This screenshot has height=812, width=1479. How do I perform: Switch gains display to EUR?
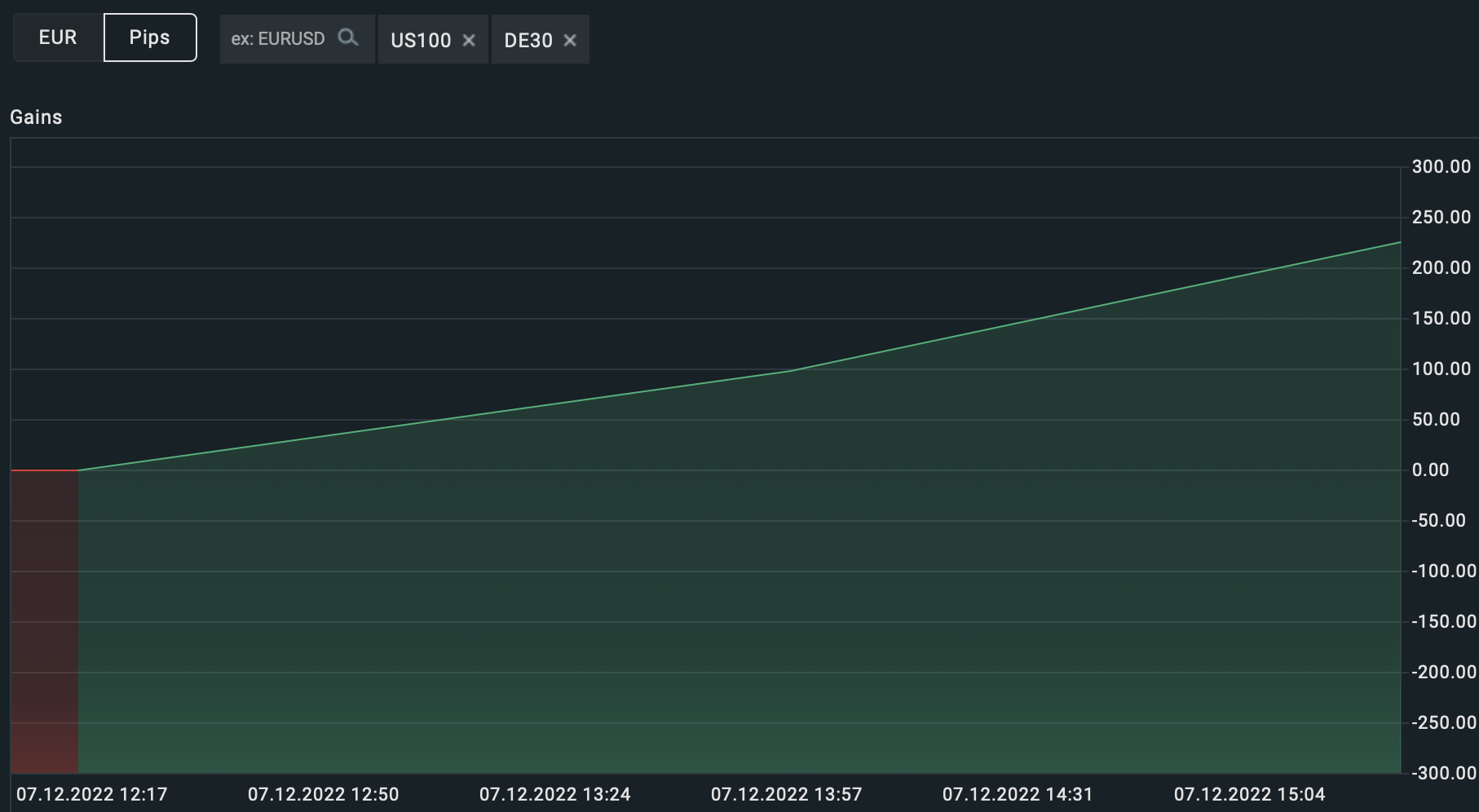58,38
